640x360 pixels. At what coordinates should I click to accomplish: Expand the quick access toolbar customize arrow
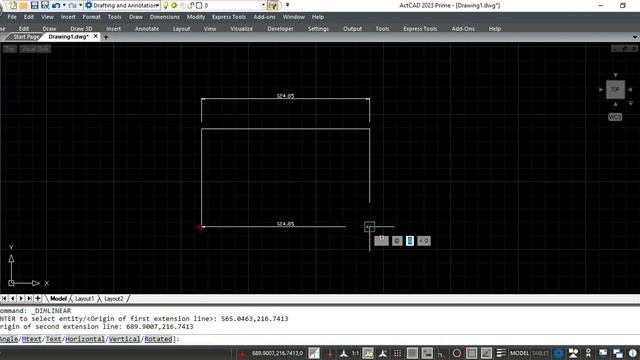[x=287, y=5]
